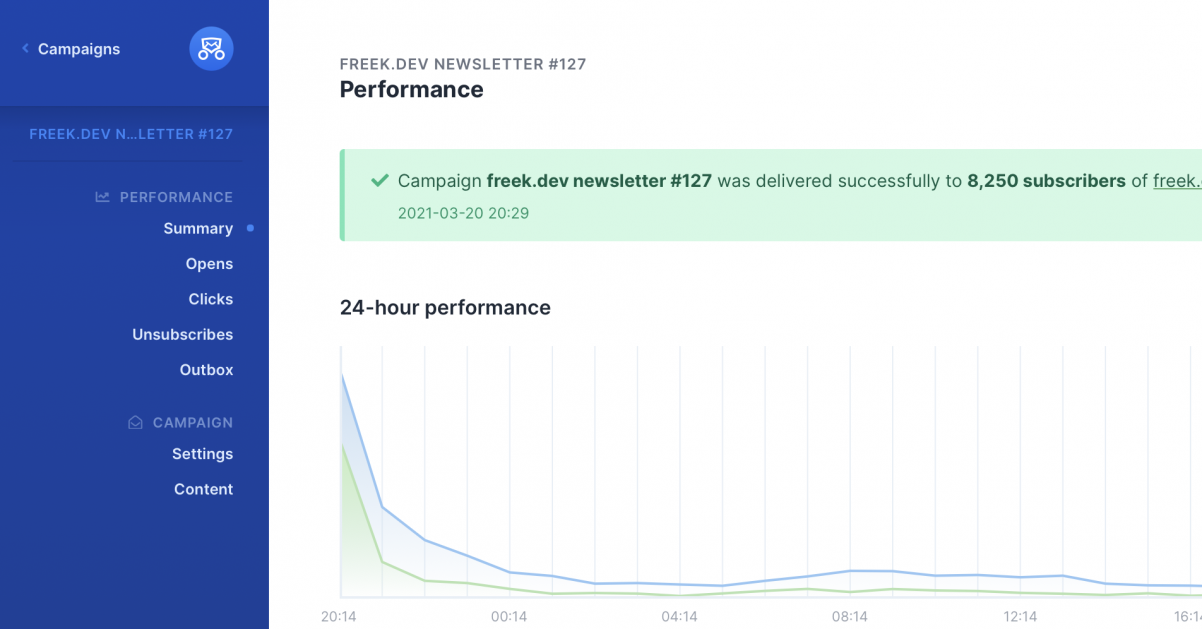1202x629 pixels.
Task: Click the back chevron beside Campaigns
Action: pos(25,48)
